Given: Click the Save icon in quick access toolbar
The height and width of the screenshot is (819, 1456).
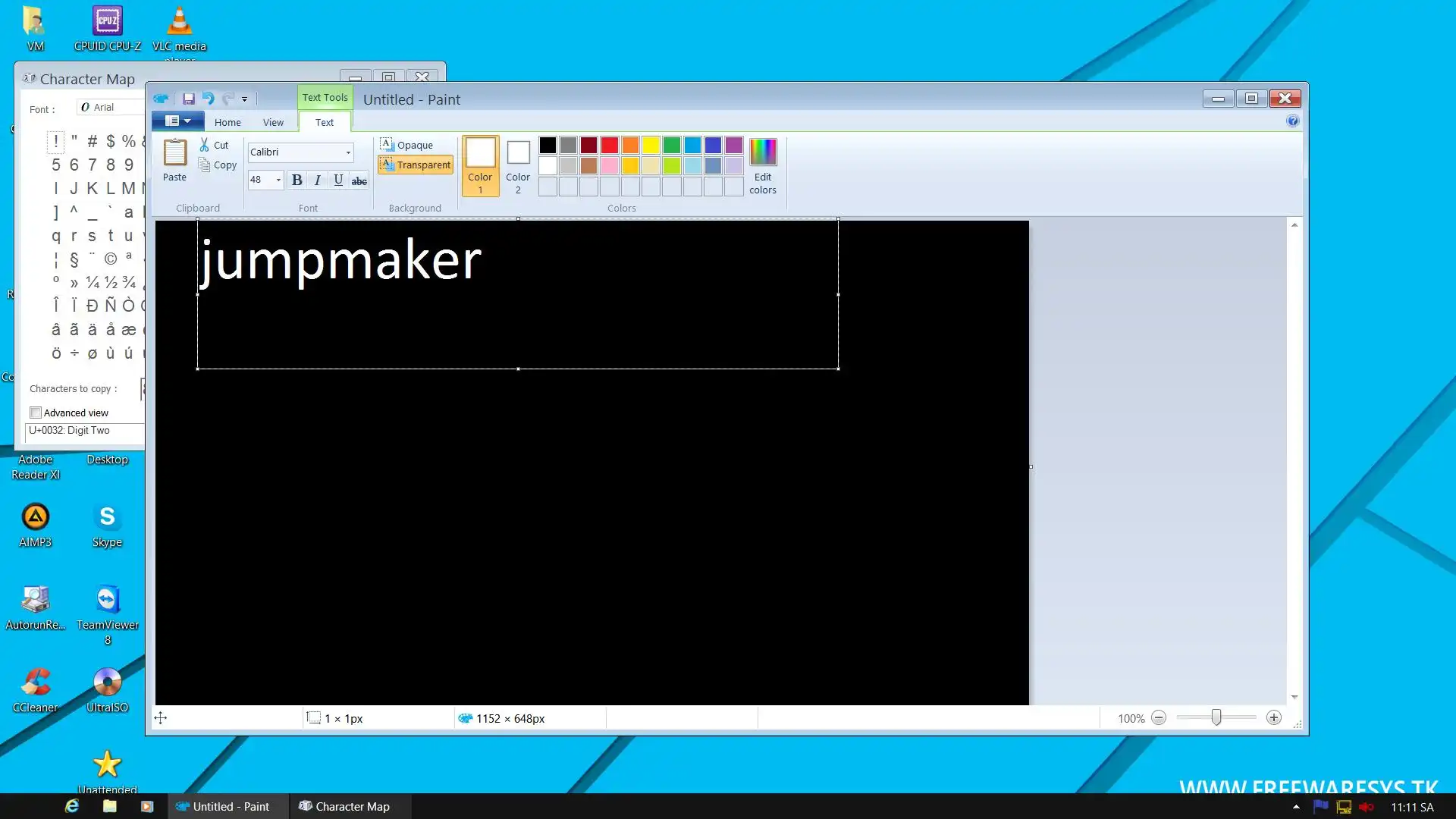Looking at the screenshot, I should click(189, 99).
